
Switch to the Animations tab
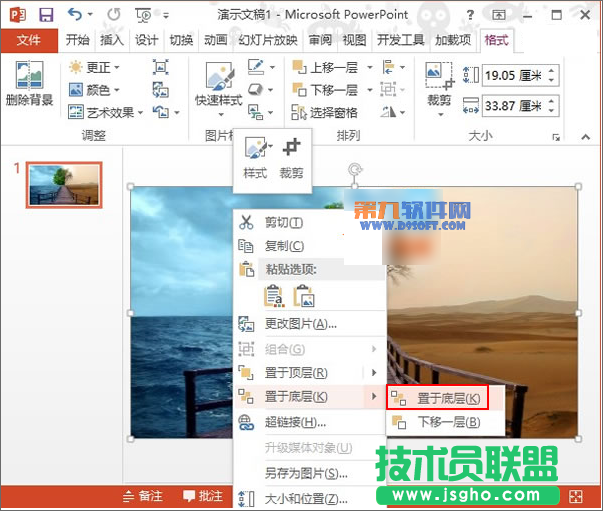tap(215, 40)
